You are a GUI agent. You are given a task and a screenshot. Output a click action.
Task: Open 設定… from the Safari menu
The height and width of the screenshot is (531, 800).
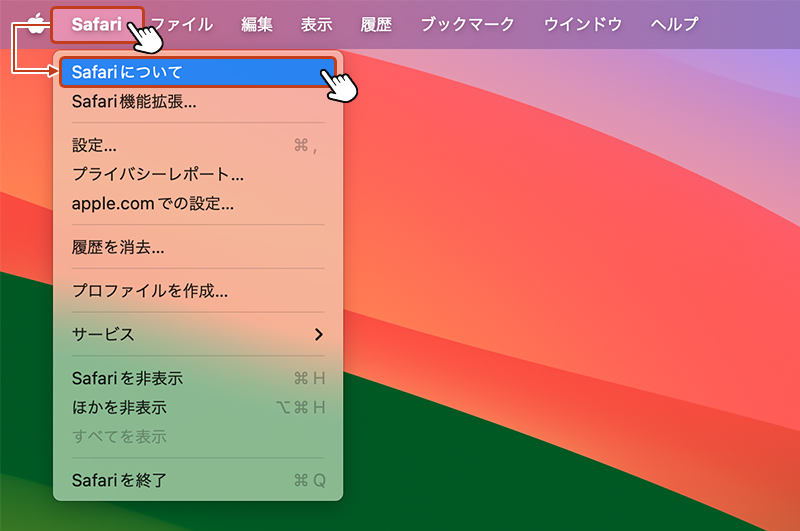(198, 145)
